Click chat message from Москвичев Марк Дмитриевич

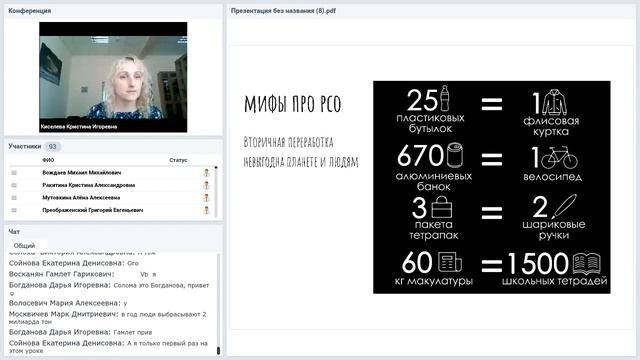(x=108, y=318)
